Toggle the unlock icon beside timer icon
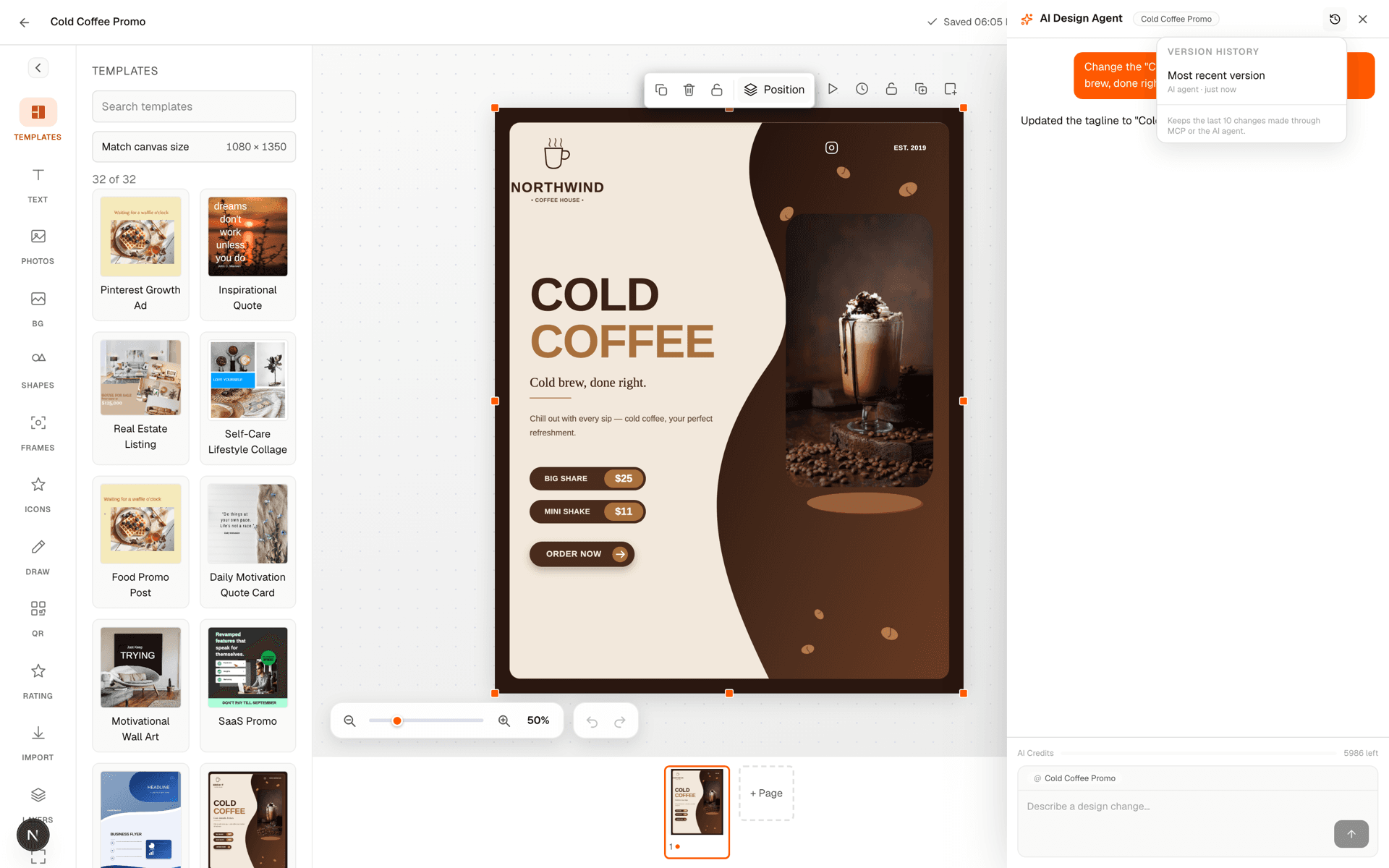1389x868 pixels. (891, 89)
